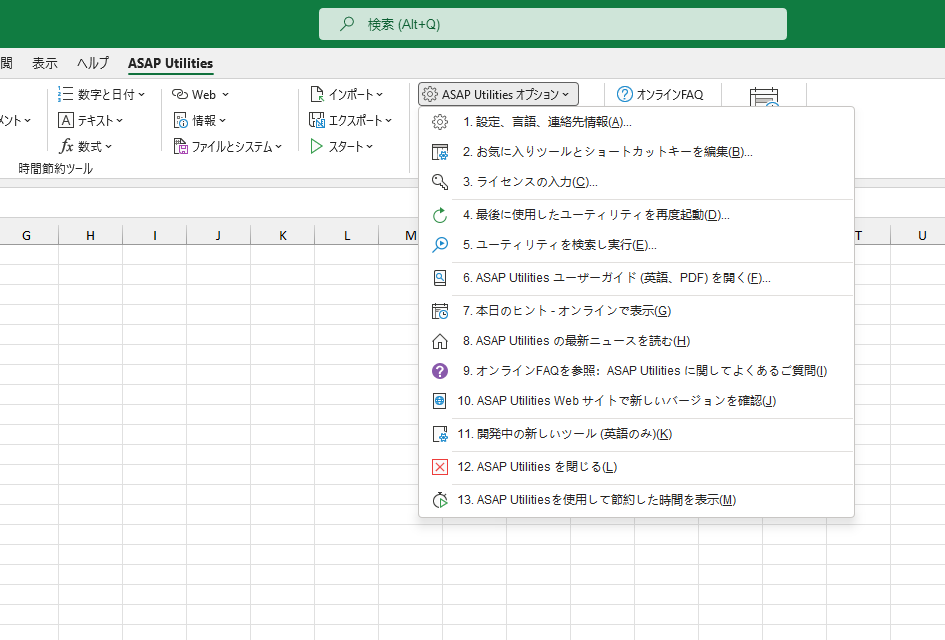
Task: Click the gear icon beside 設定、言語、連絡先情報
Action: point(439,121)
